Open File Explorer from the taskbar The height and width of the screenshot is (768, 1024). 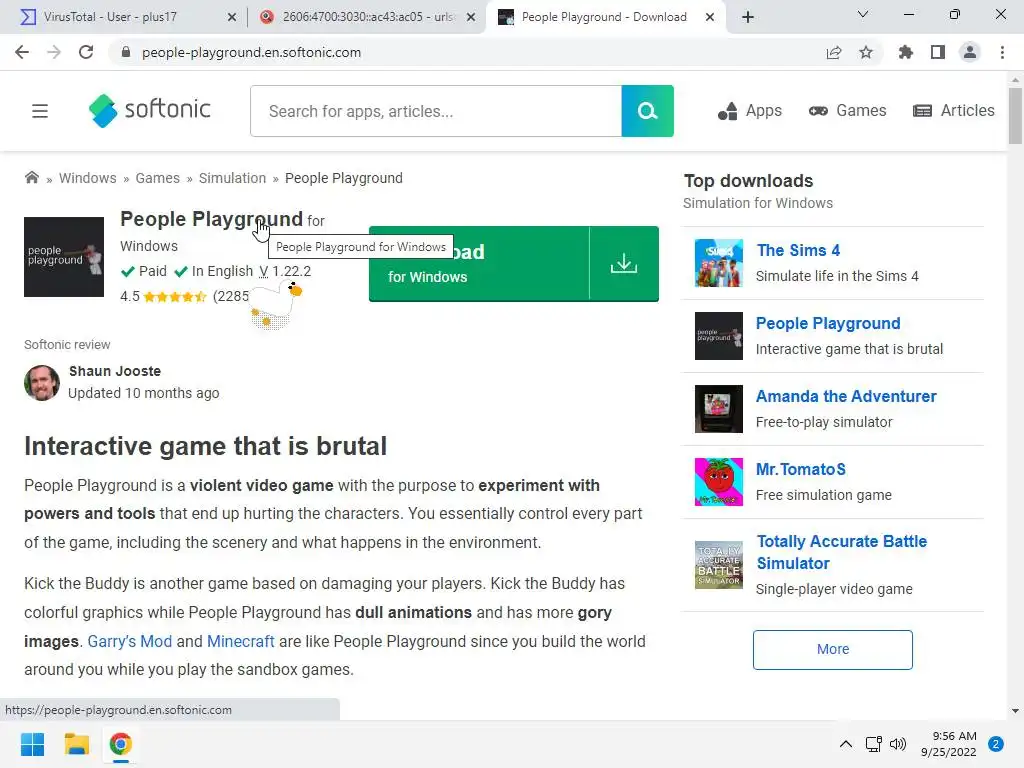pyautogui.click(x=76, y=744)
